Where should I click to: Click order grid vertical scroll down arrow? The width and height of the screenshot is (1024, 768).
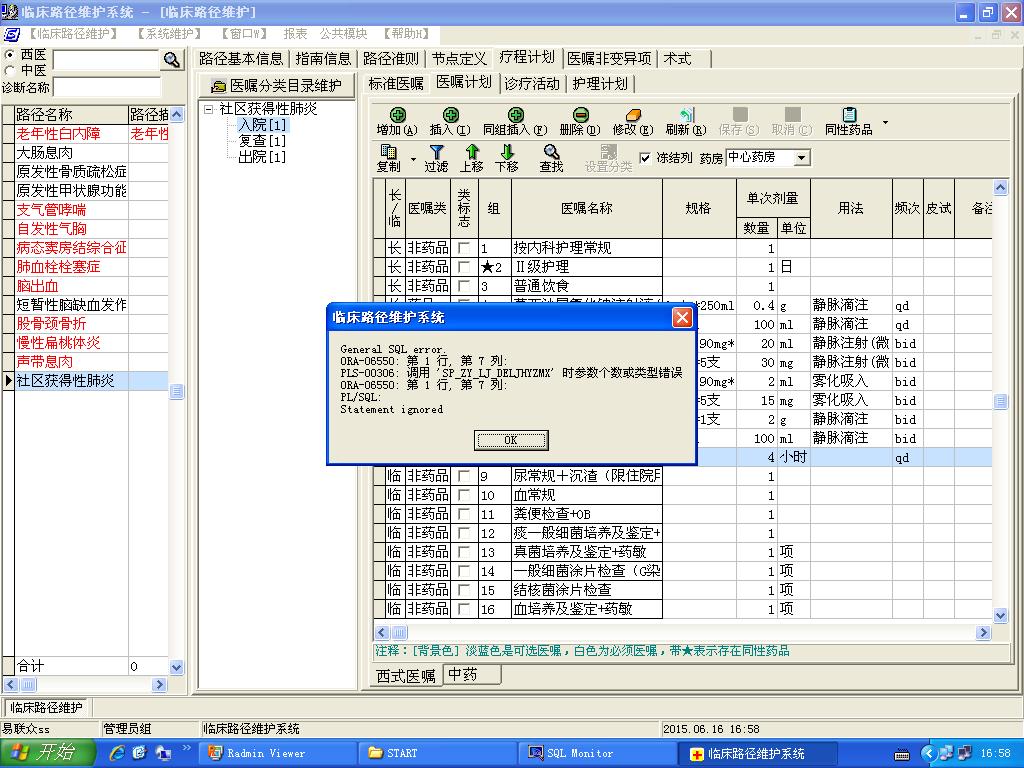pyautogui.click(x=1000, y=615)
